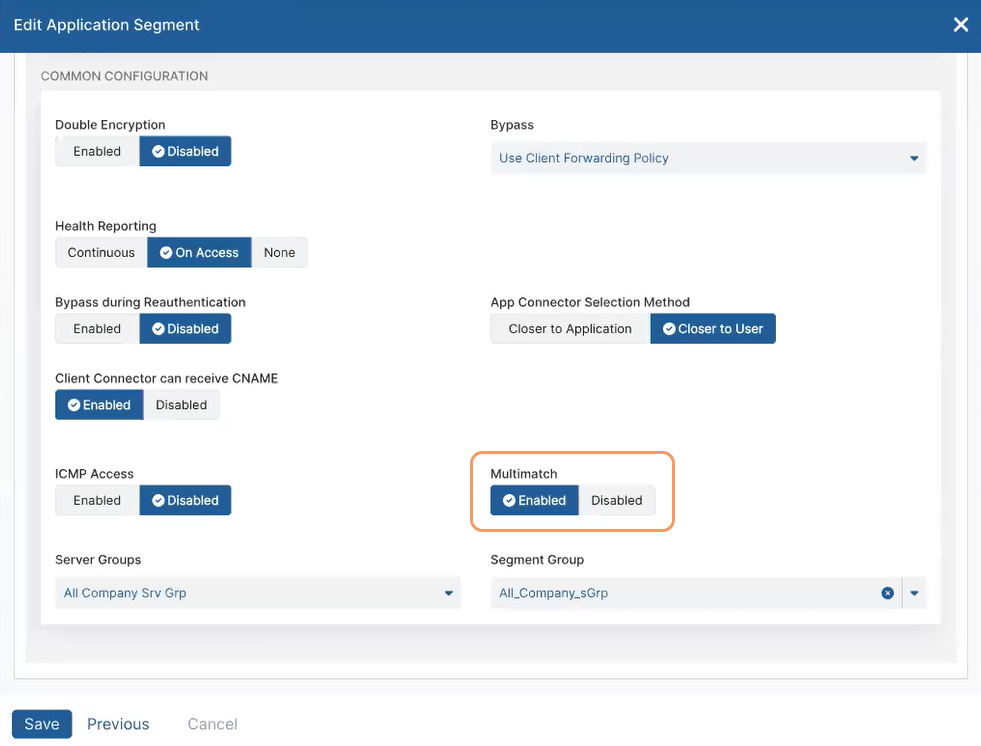Clear the All_Company_sGrp segment group selection
The width and height of the screenshot is (981, 746).
(887, 593)
